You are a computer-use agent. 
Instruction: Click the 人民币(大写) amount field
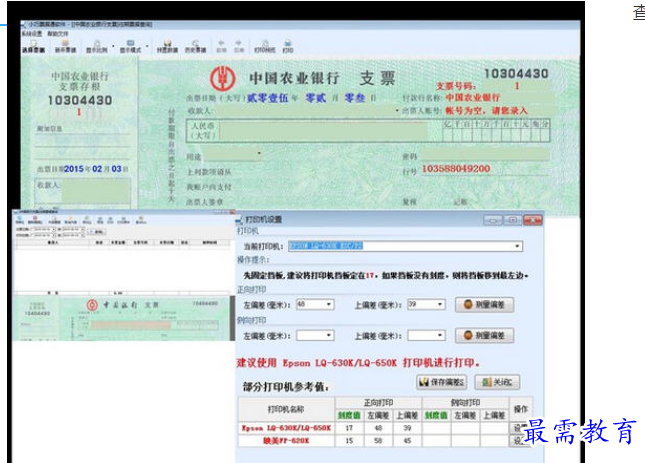point(323,131)
